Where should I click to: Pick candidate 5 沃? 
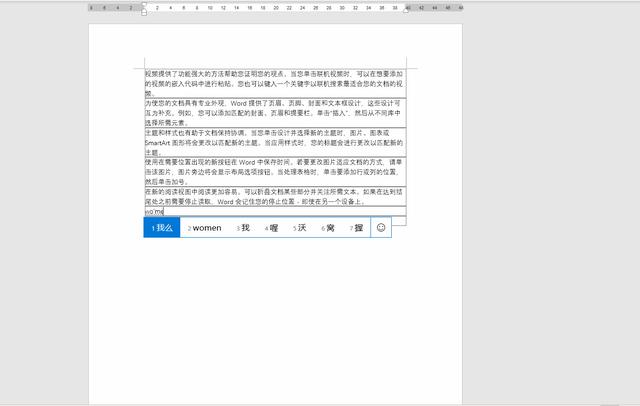tap(299, 228)
